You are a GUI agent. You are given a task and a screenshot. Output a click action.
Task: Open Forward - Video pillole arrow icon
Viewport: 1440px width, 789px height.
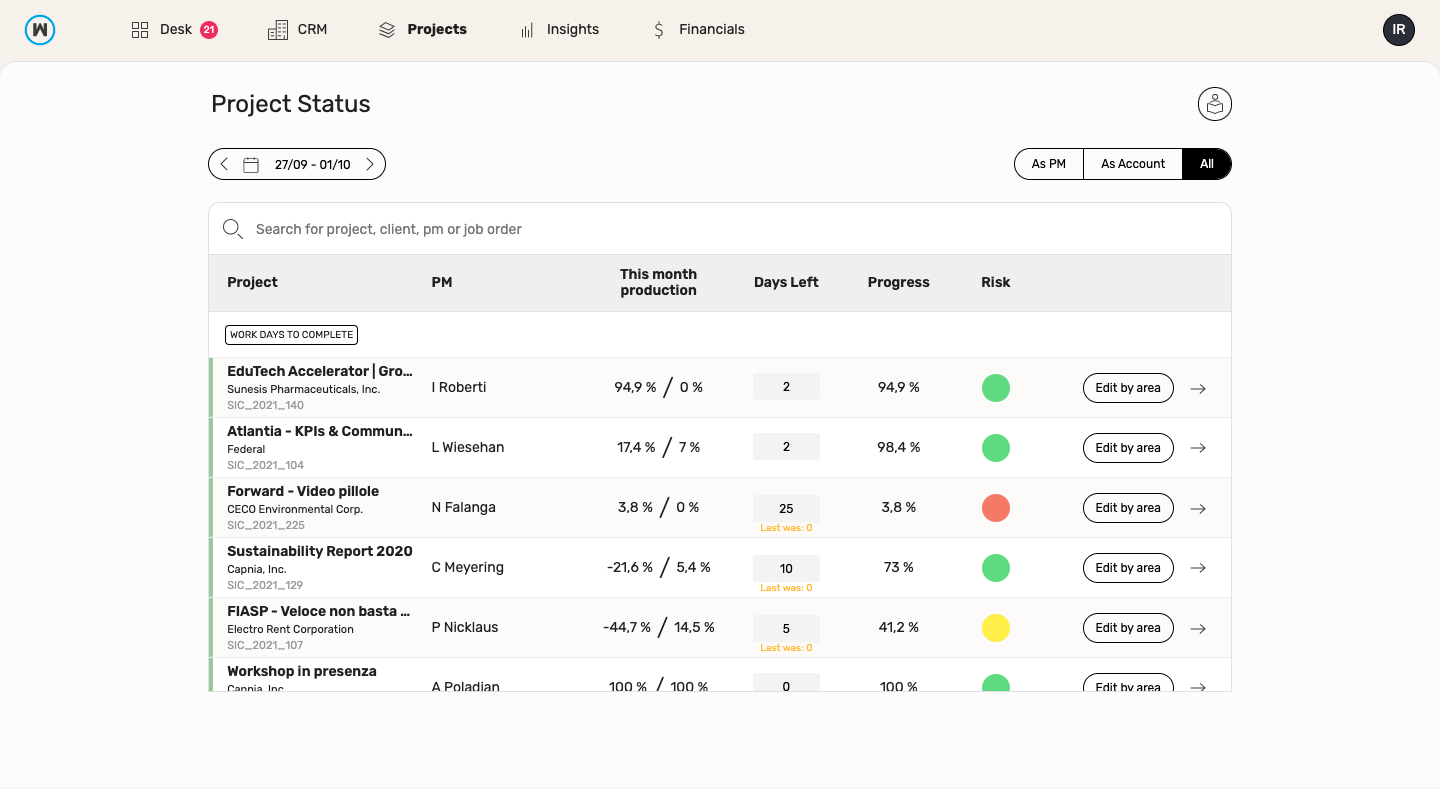(x=1198, y=508)
